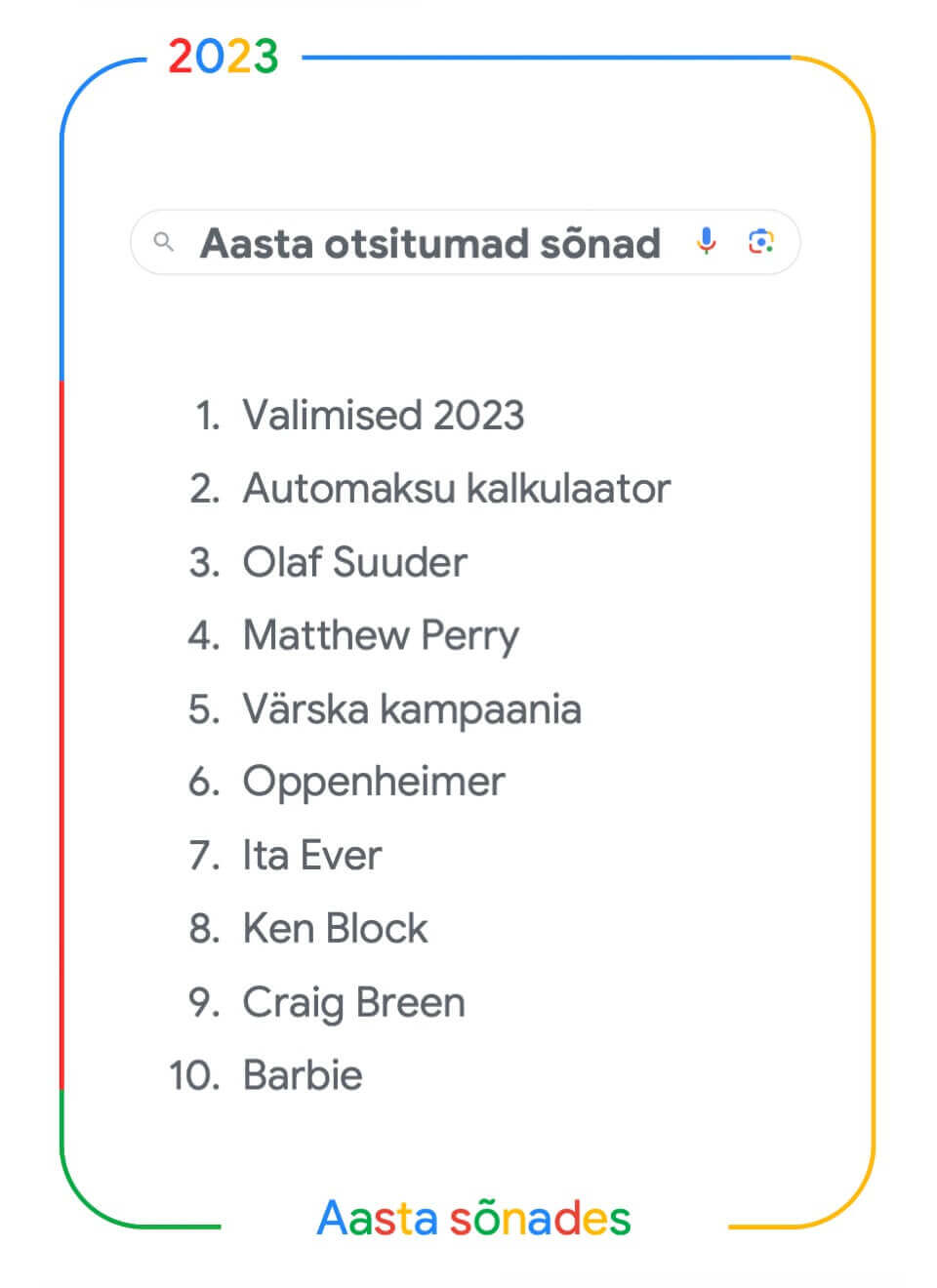Select the 'Valimised 2023' list entry
The height and width of the screenshot is (1288, 937).
pos(384,415)
